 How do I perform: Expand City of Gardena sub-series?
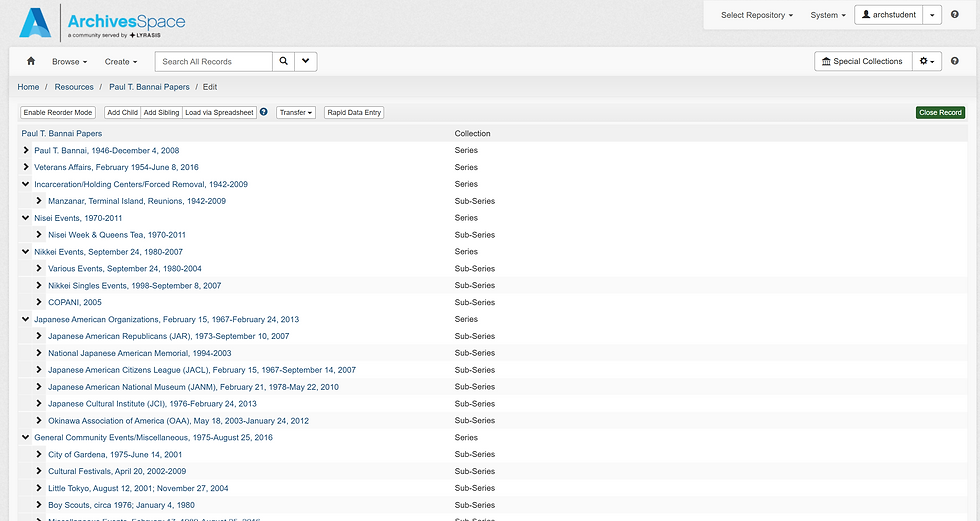[x=39, y=454]
